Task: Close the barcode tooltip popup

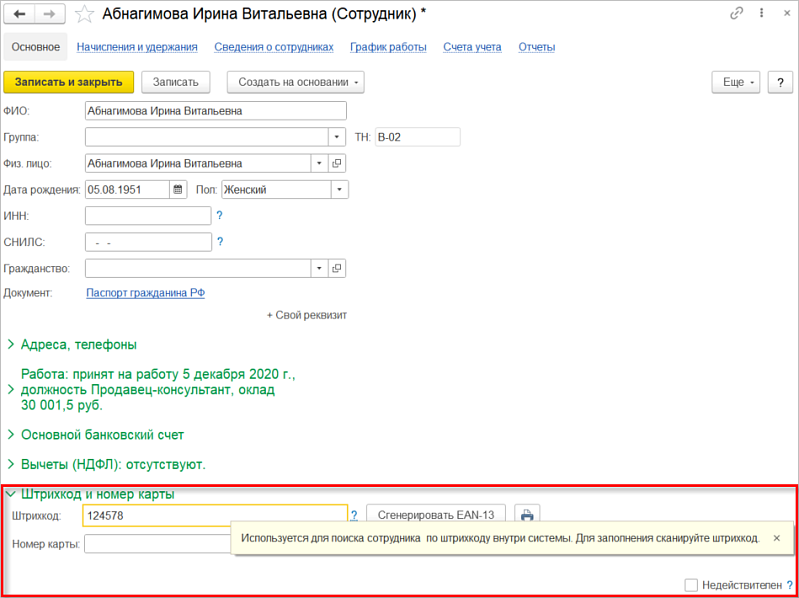Action: point(776,538)
